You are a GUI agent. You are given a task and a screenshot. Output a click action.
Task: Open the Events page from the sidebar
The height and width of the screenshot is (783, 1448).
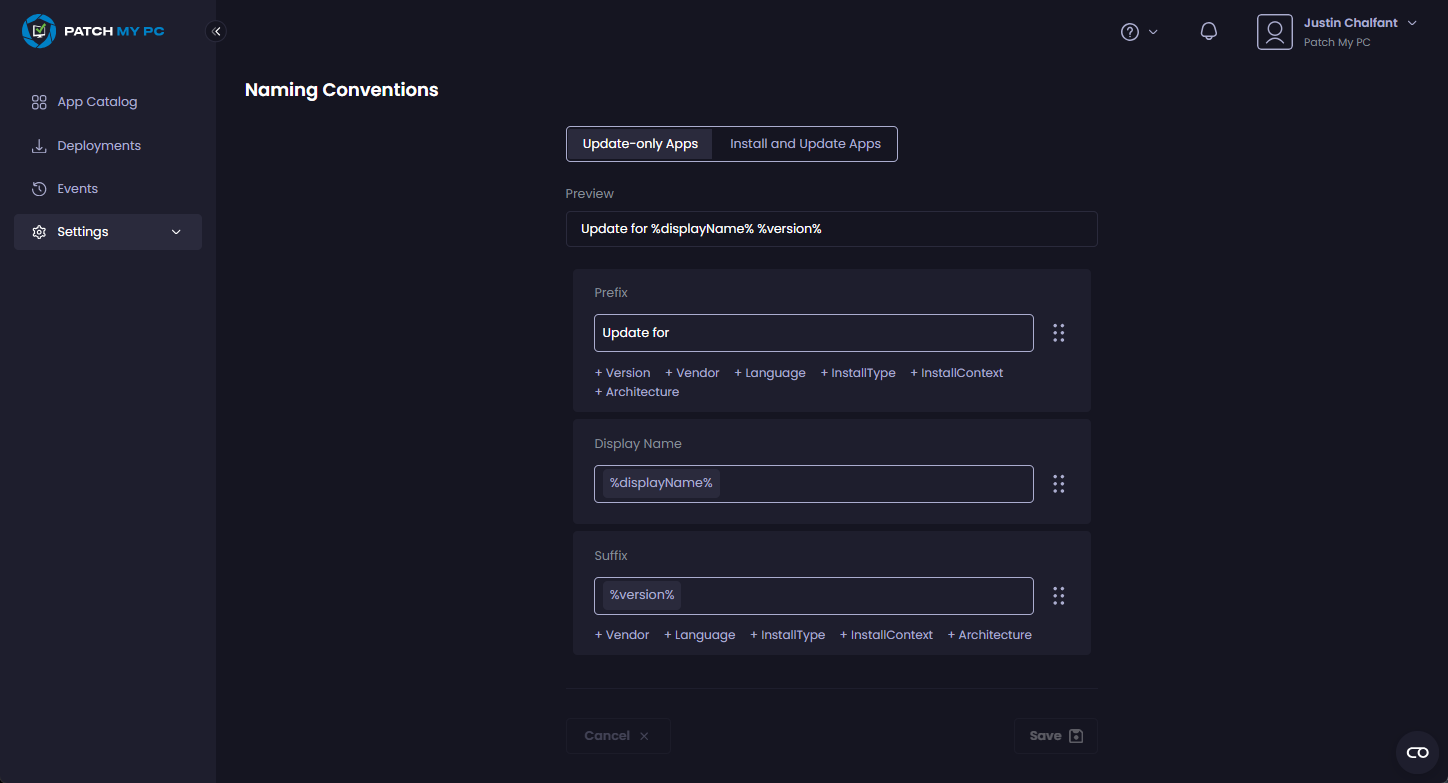point(78,188)
